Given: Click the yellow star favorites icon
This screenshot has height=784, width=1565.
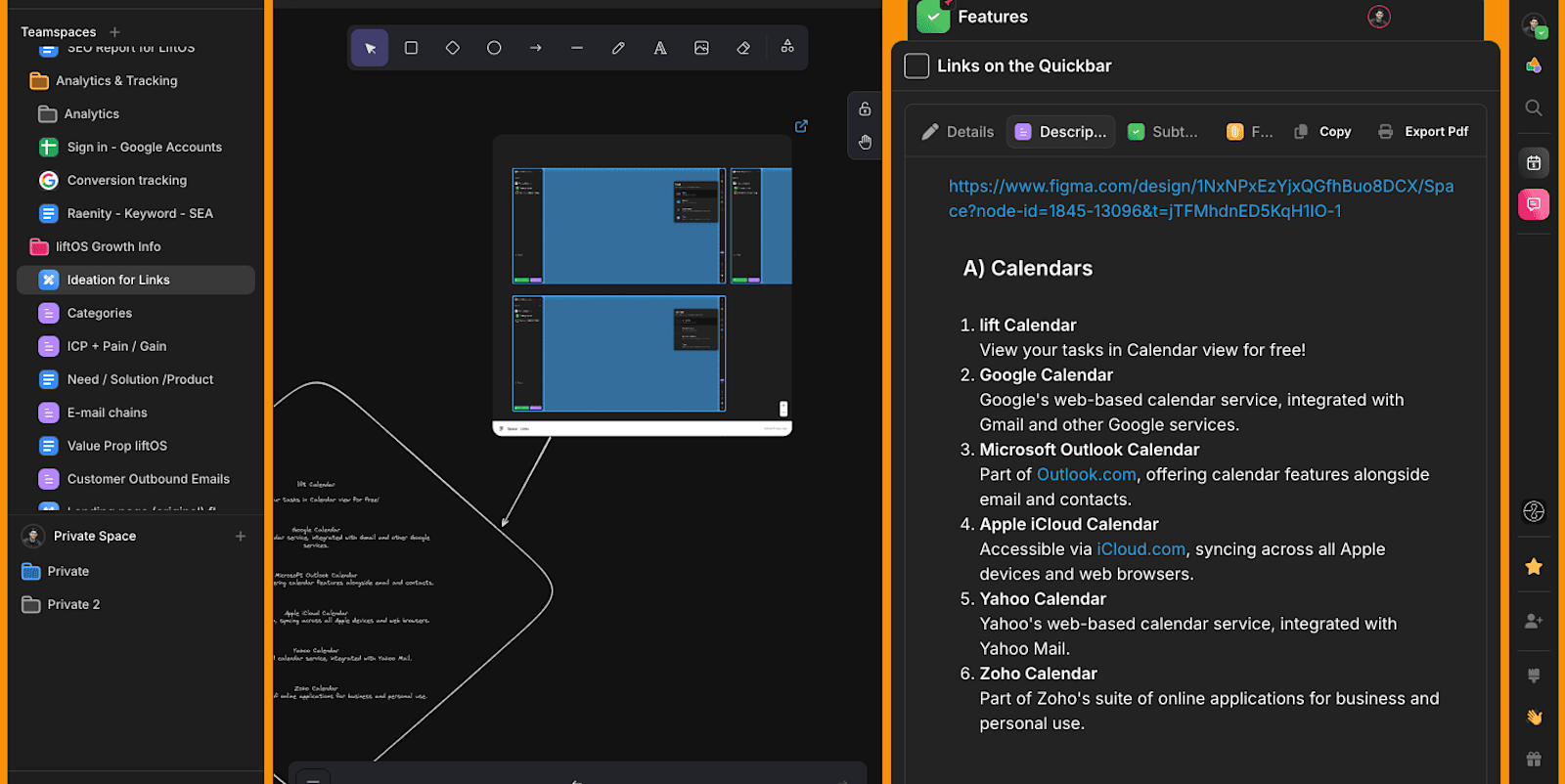Looking at the screenshot, I should tap(1534, 567).
